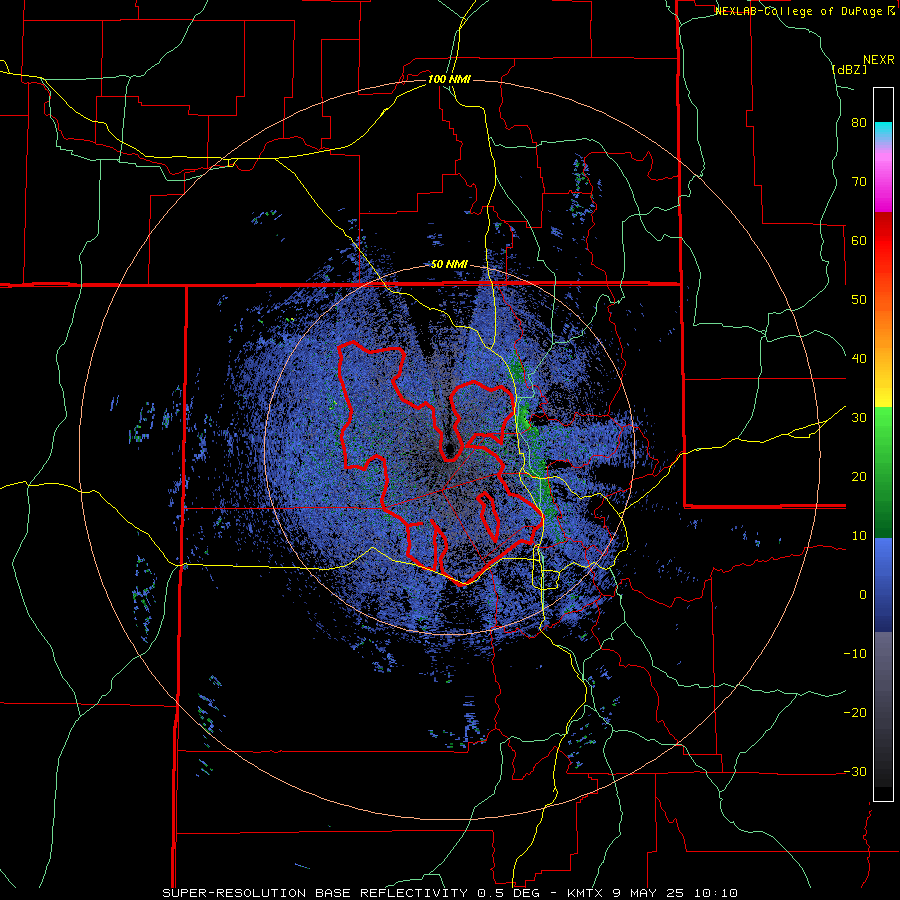Click the 80 value on the dBZ scale
The image size is (900, 900).
(859, 123)
